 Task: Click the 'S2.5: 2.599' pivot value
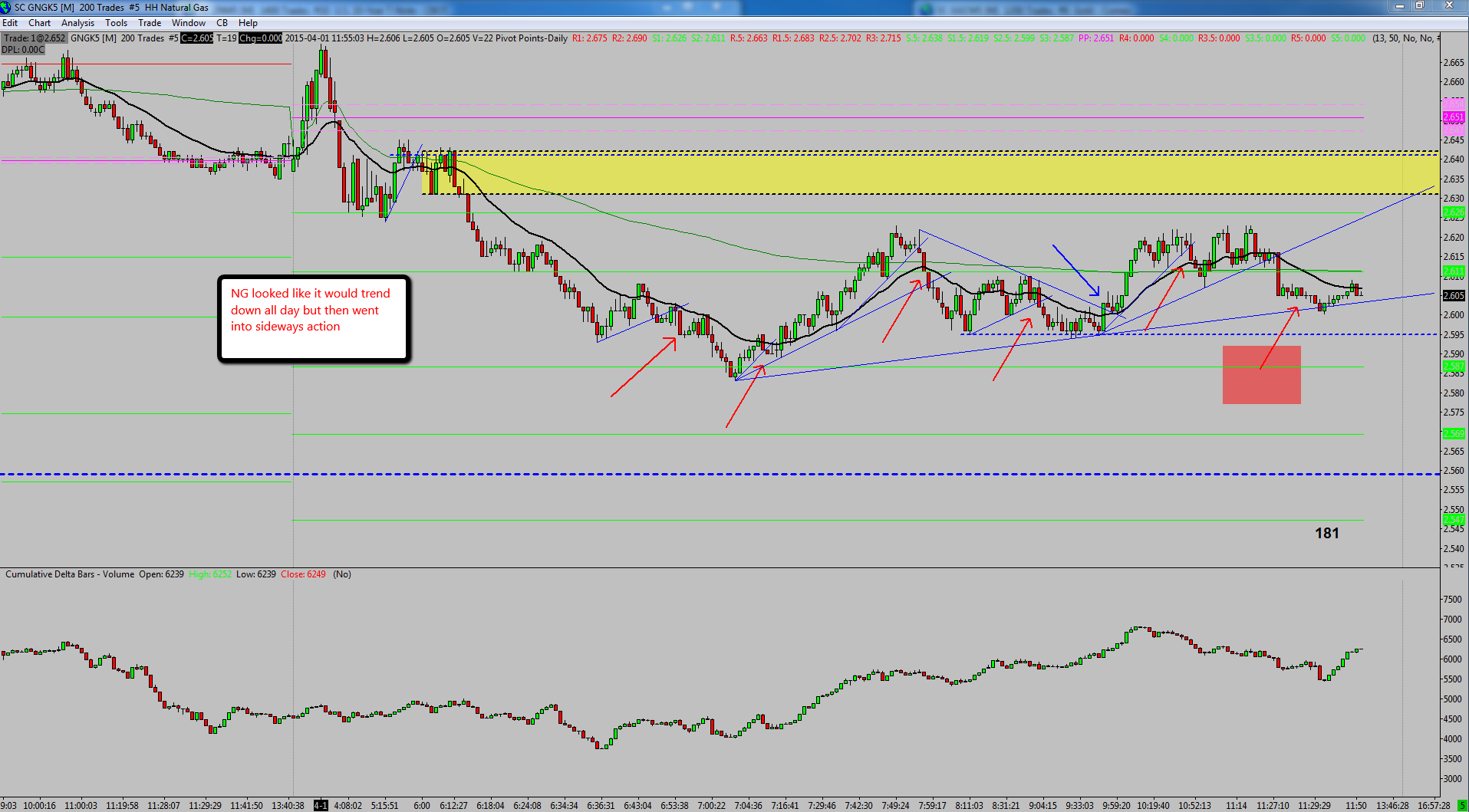click(x=1014, y=38)
